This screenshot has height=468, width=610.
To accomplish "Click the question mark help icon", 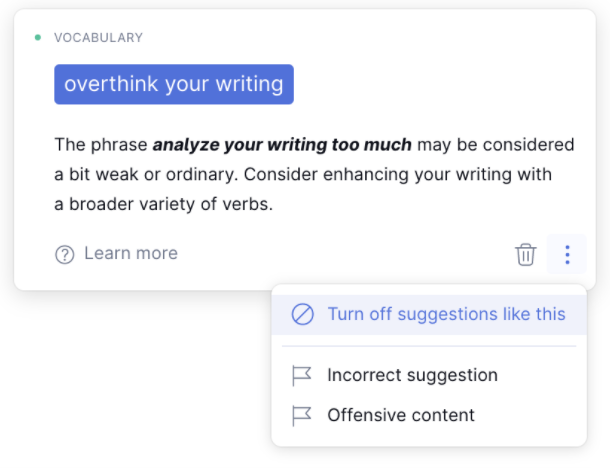I will 65,254.
